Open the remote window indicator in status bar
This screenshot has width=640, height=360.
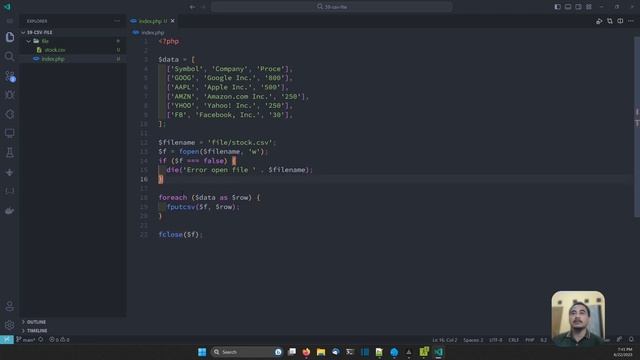pos(7,340)
